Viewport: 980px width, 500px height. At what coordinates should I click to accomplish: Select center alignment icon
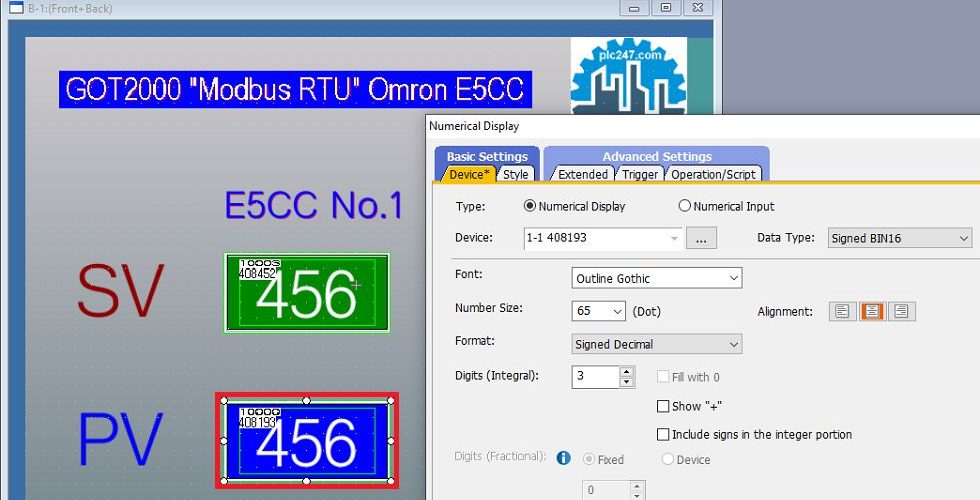tap(872, 311)
